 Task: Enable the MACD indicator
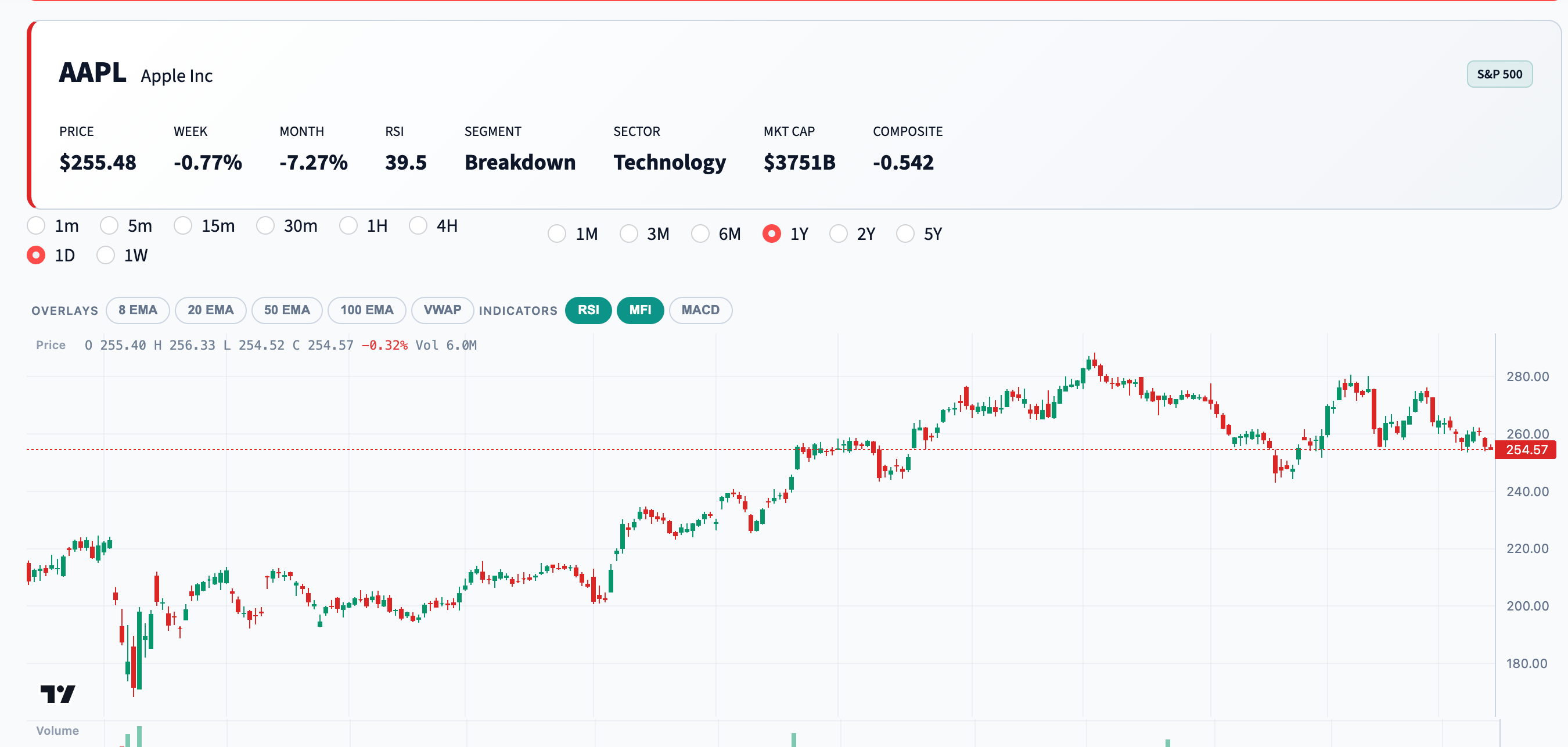[x=700, y=310]
